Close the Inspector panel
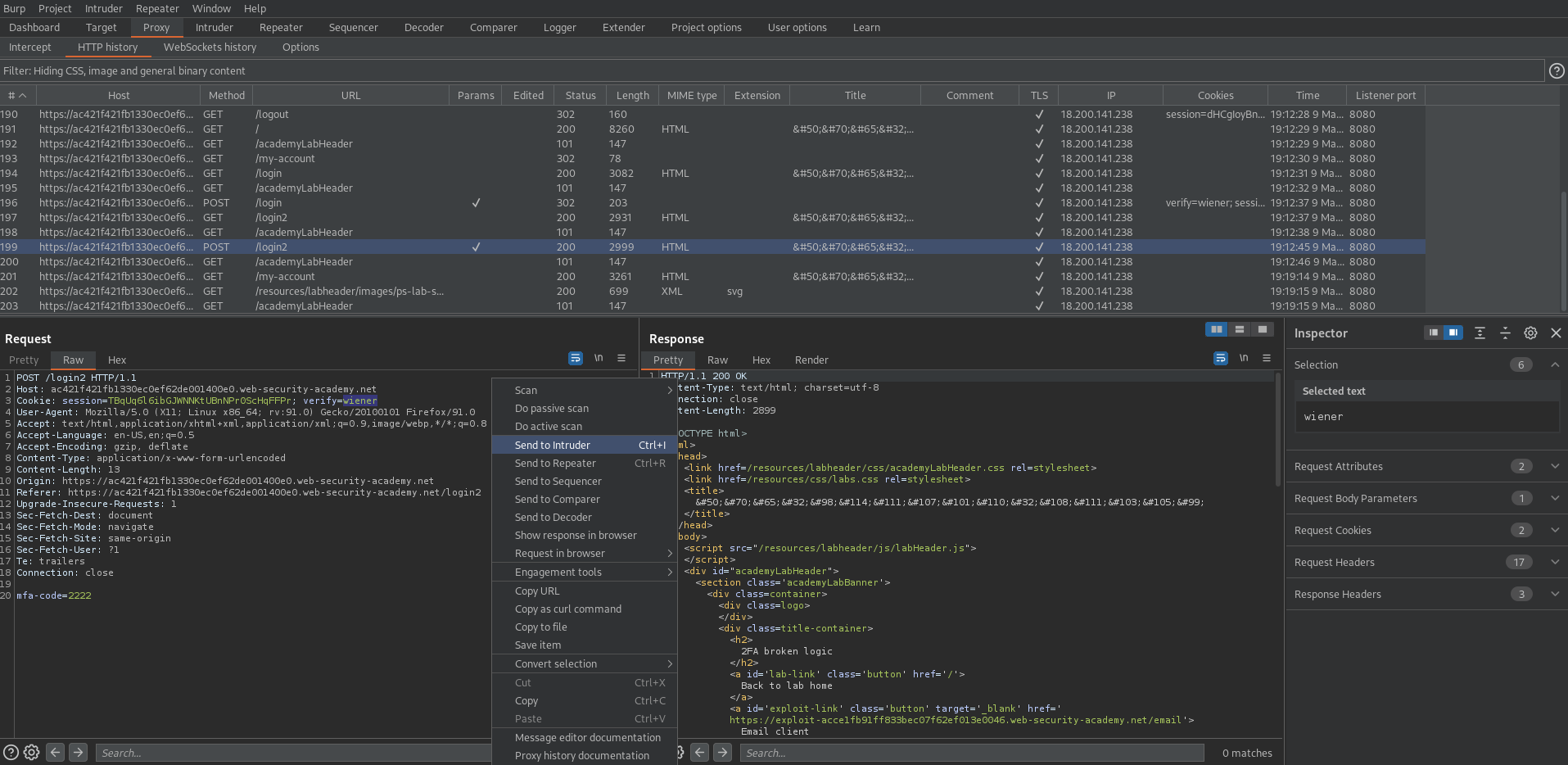 coord(1556,333)
